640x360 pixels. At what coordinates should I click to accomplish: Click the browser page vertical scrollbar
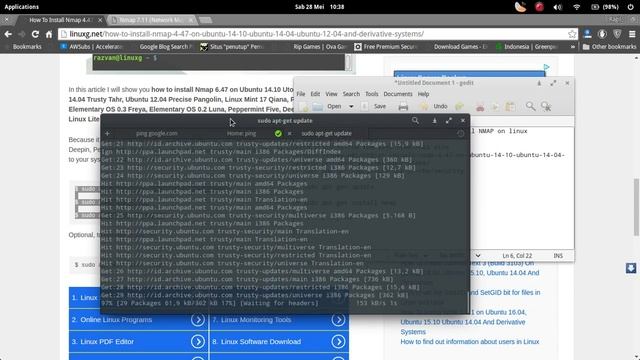636,207
